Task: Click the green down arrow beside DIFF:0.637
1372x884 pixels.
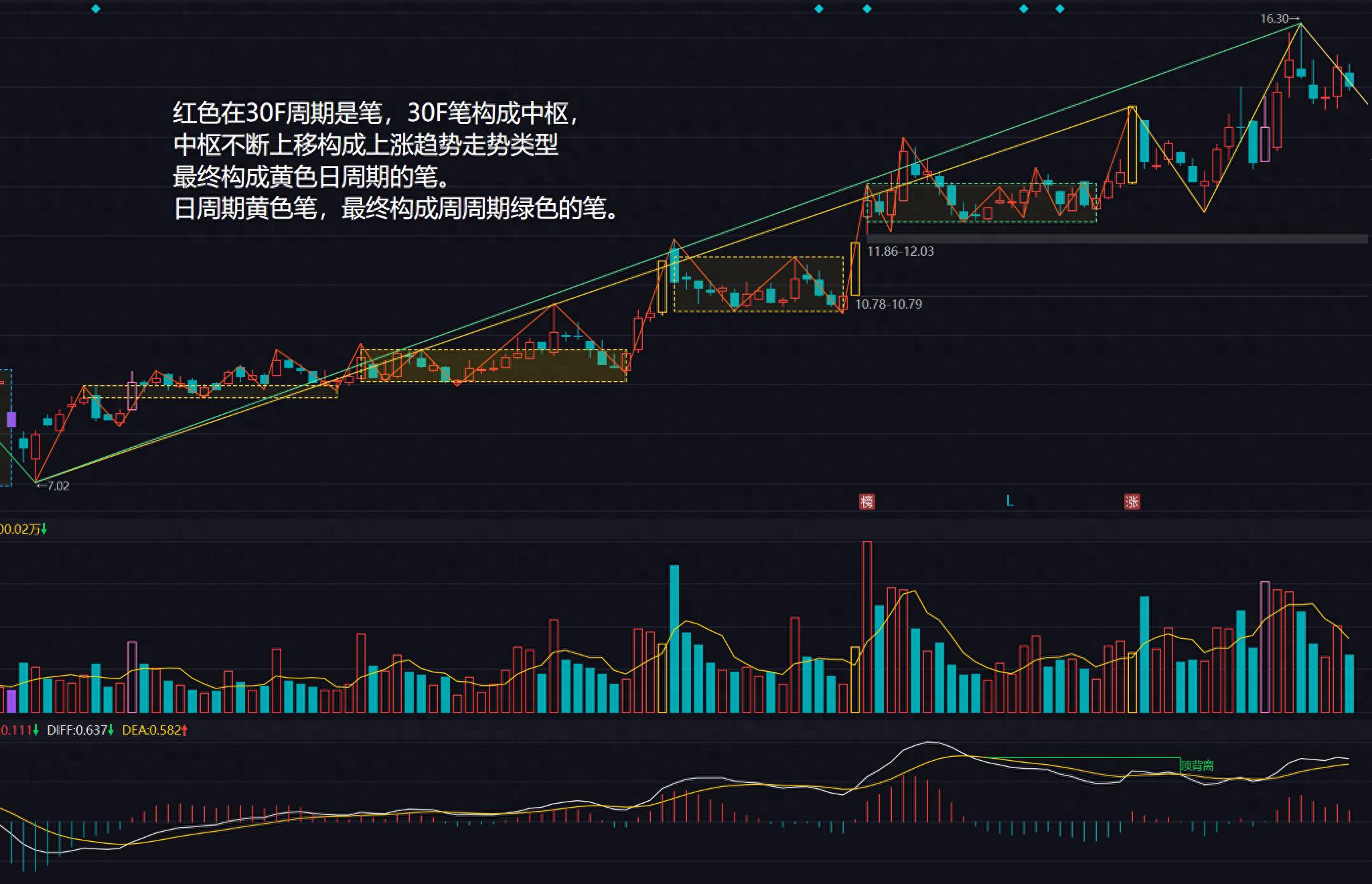Action: pos(110,731)
